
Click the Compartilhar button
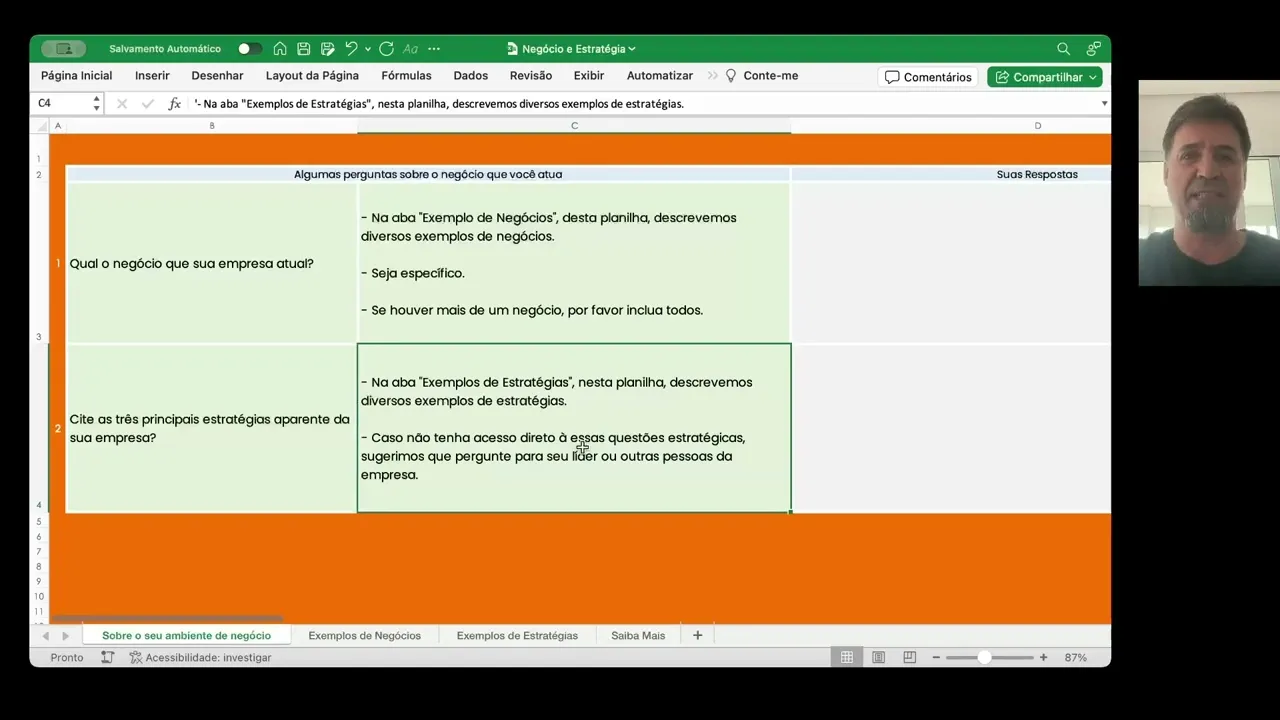coord(1045,77)
